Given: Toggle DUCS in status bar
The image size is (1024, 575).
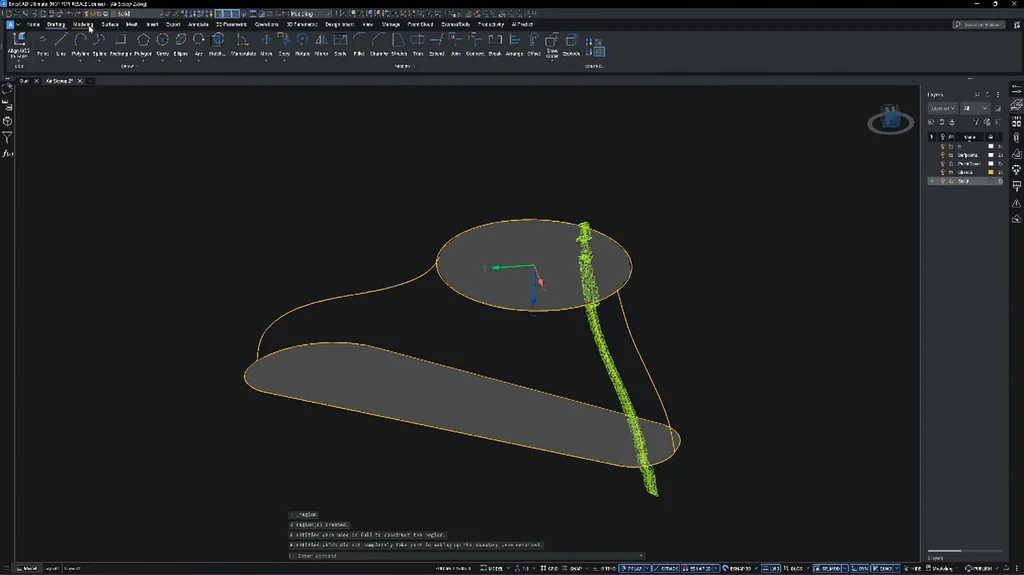Looking at the screenshot, I should (793, 568).
